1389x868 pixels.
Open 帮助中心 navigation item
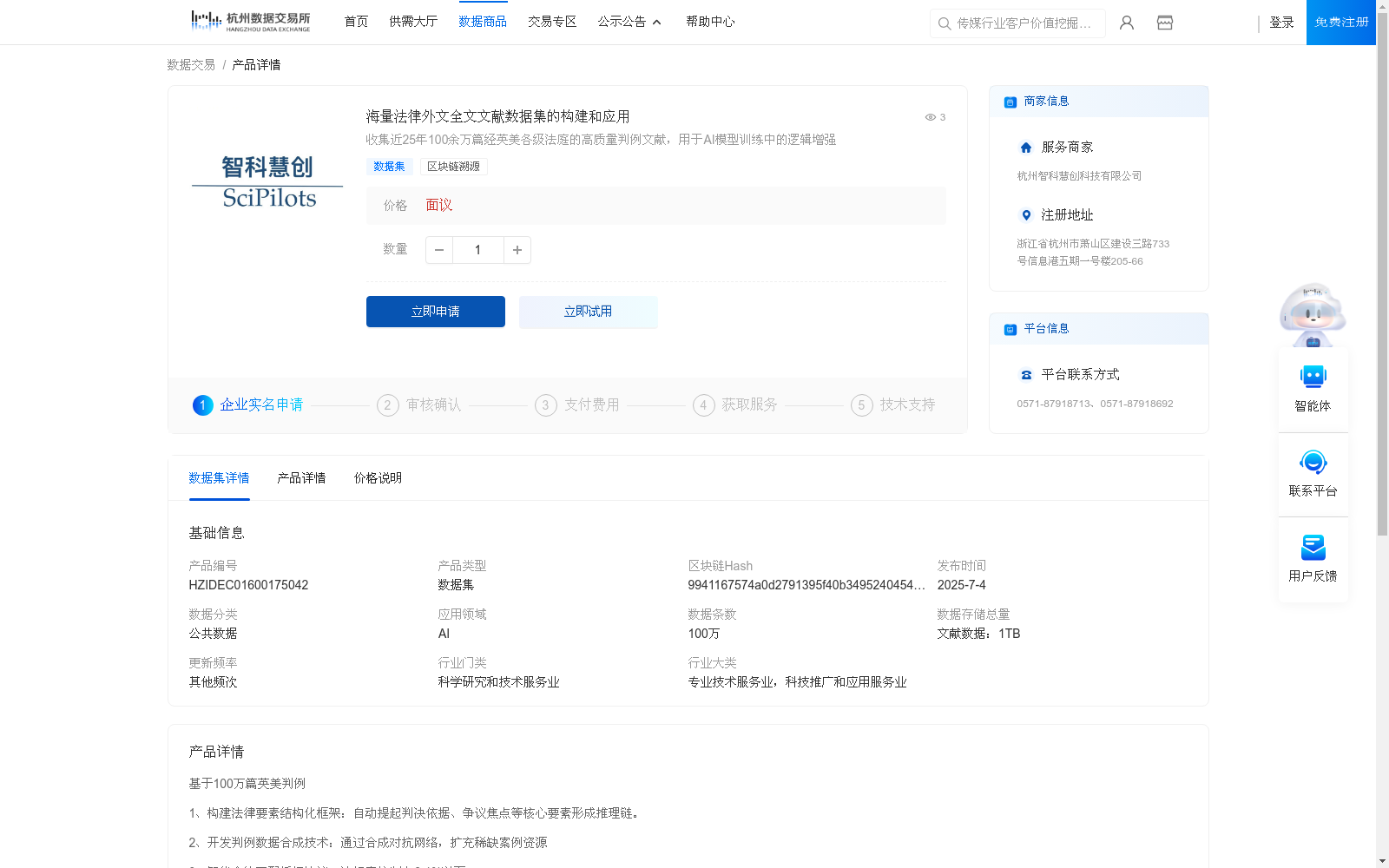tap(710, 22)
